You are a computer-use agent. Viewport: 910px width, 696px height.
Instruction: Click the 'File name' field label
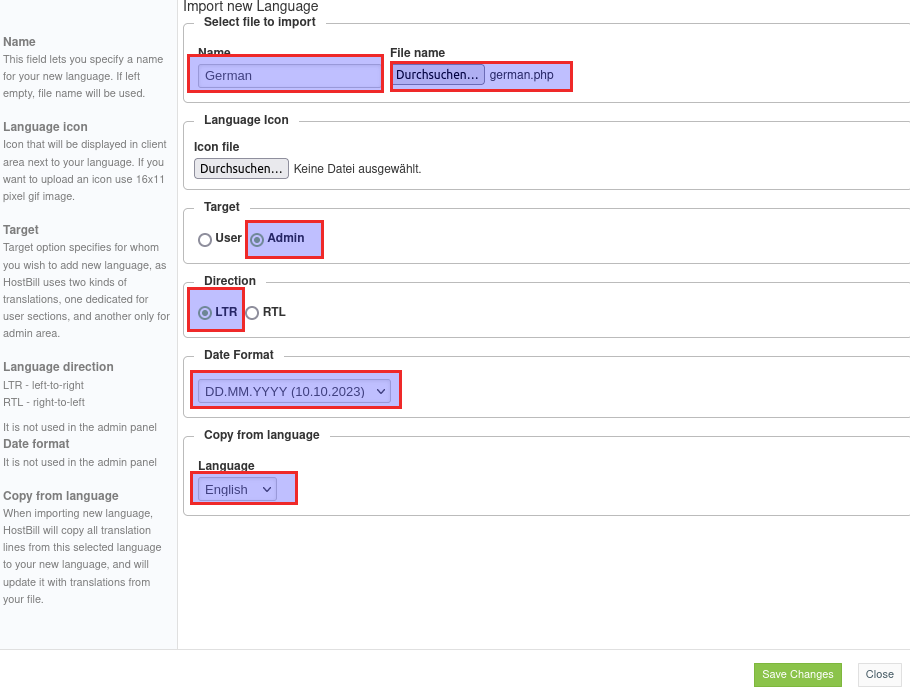[417, 53]
